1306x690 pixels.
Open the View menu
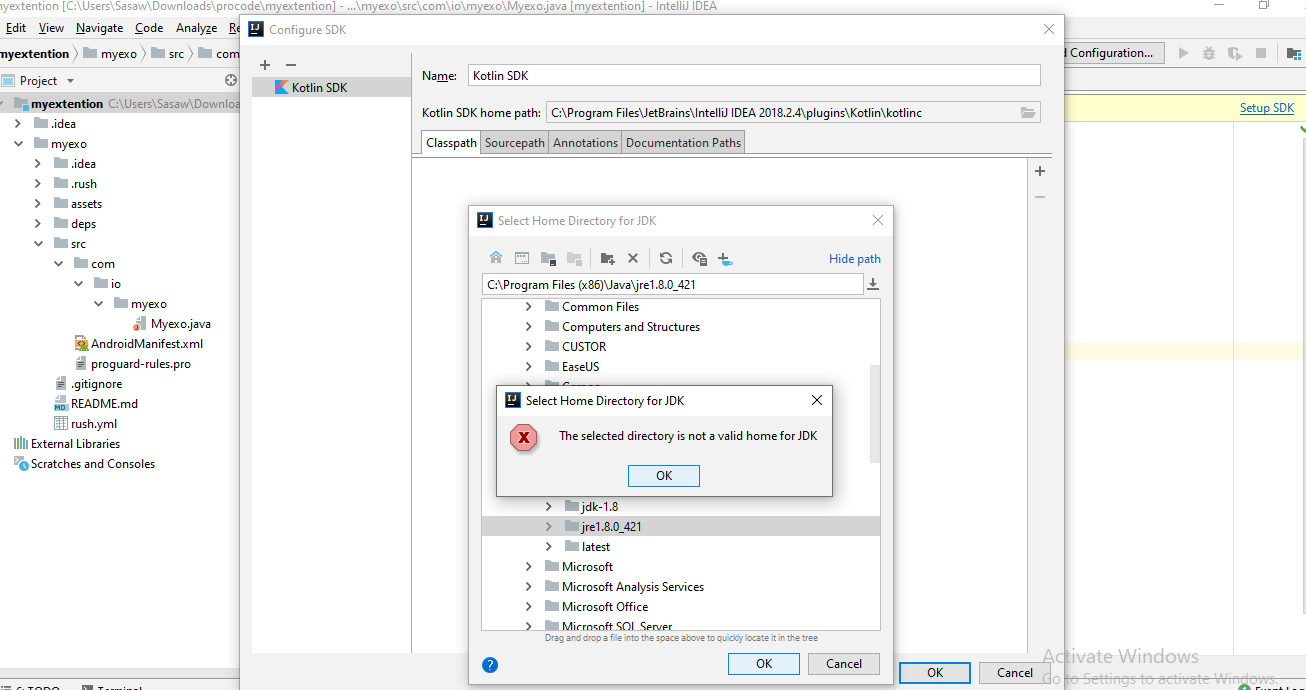(51, 28)
